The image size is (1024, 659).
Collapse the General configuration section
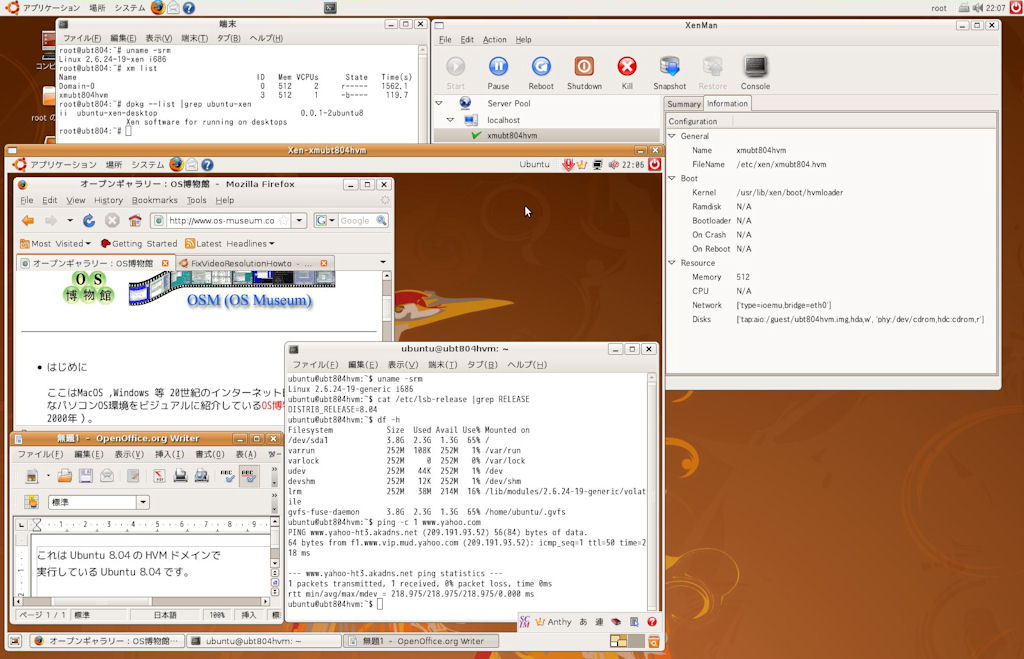click(671, 136)
